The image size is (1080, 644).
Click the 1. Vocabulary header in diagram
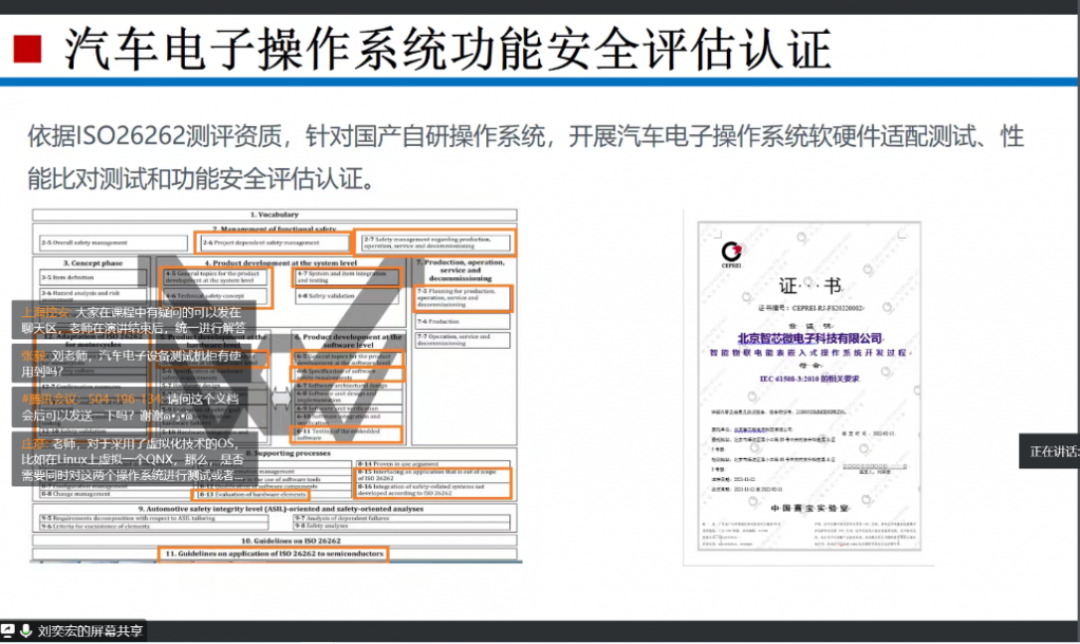point(273,215)
